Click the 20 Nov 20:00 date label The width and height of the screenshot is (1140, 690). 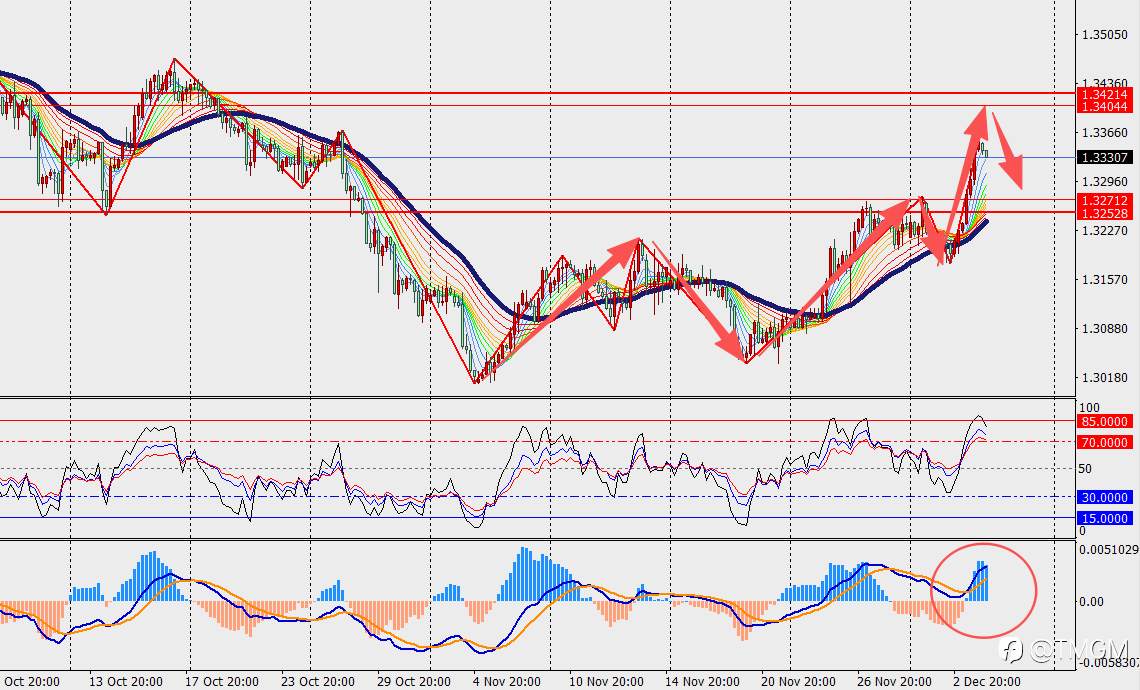pyautogui.click(x=798, y=682)
